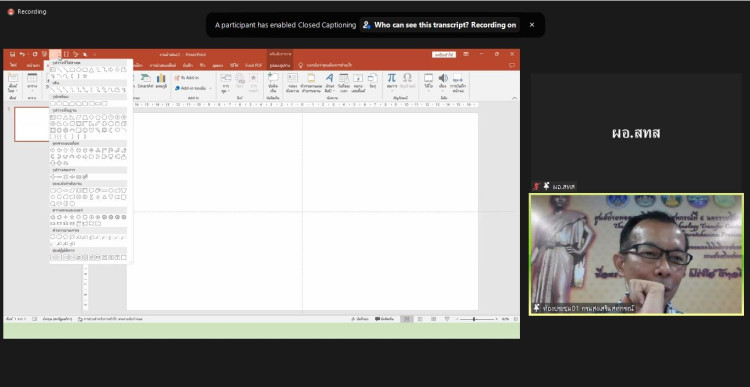Start slideshow from the status bar icon
Image resolution: width=750 pixels, height=387 pixels.
(x=447, y=319)
